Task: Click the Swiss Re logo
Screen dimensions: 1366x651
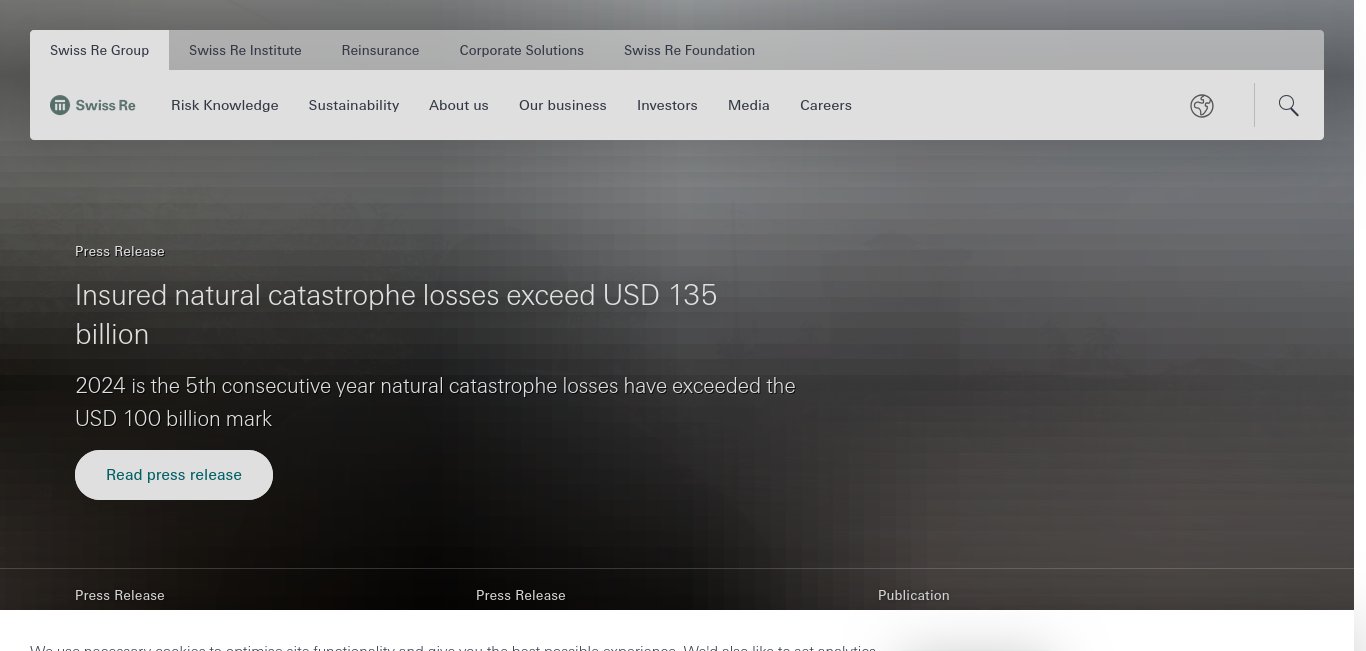Action: point(93,105)
